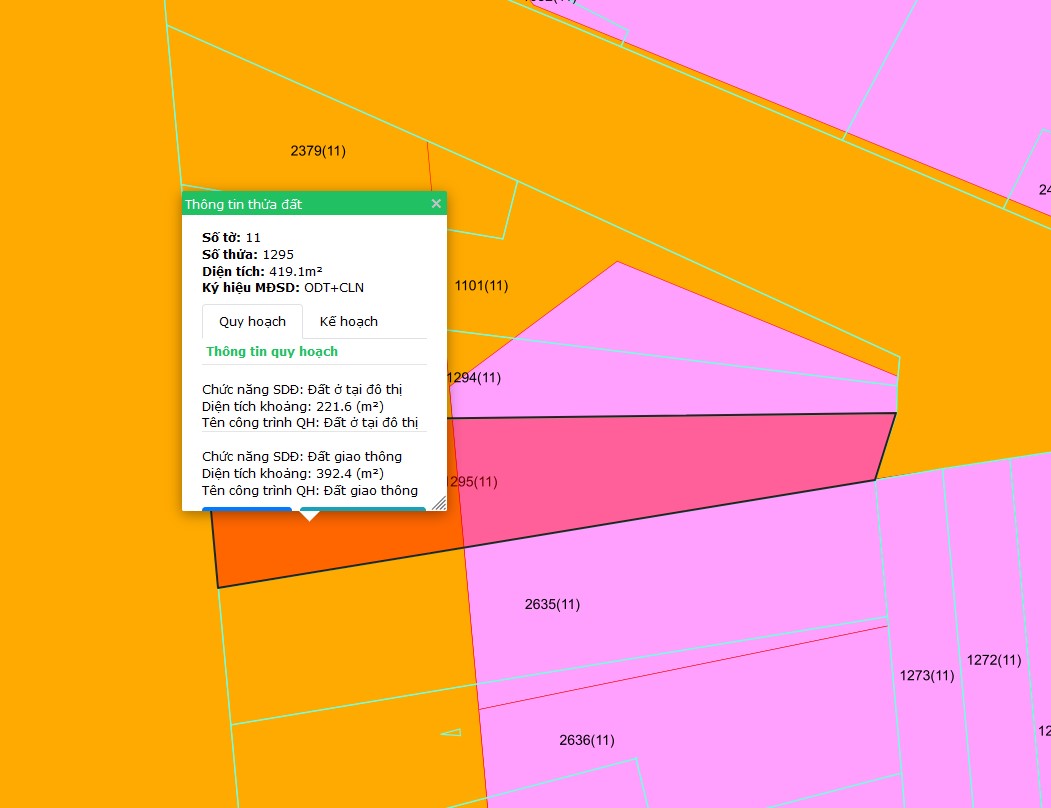Select parcel label 2379(11) on map

pos(318,151)
